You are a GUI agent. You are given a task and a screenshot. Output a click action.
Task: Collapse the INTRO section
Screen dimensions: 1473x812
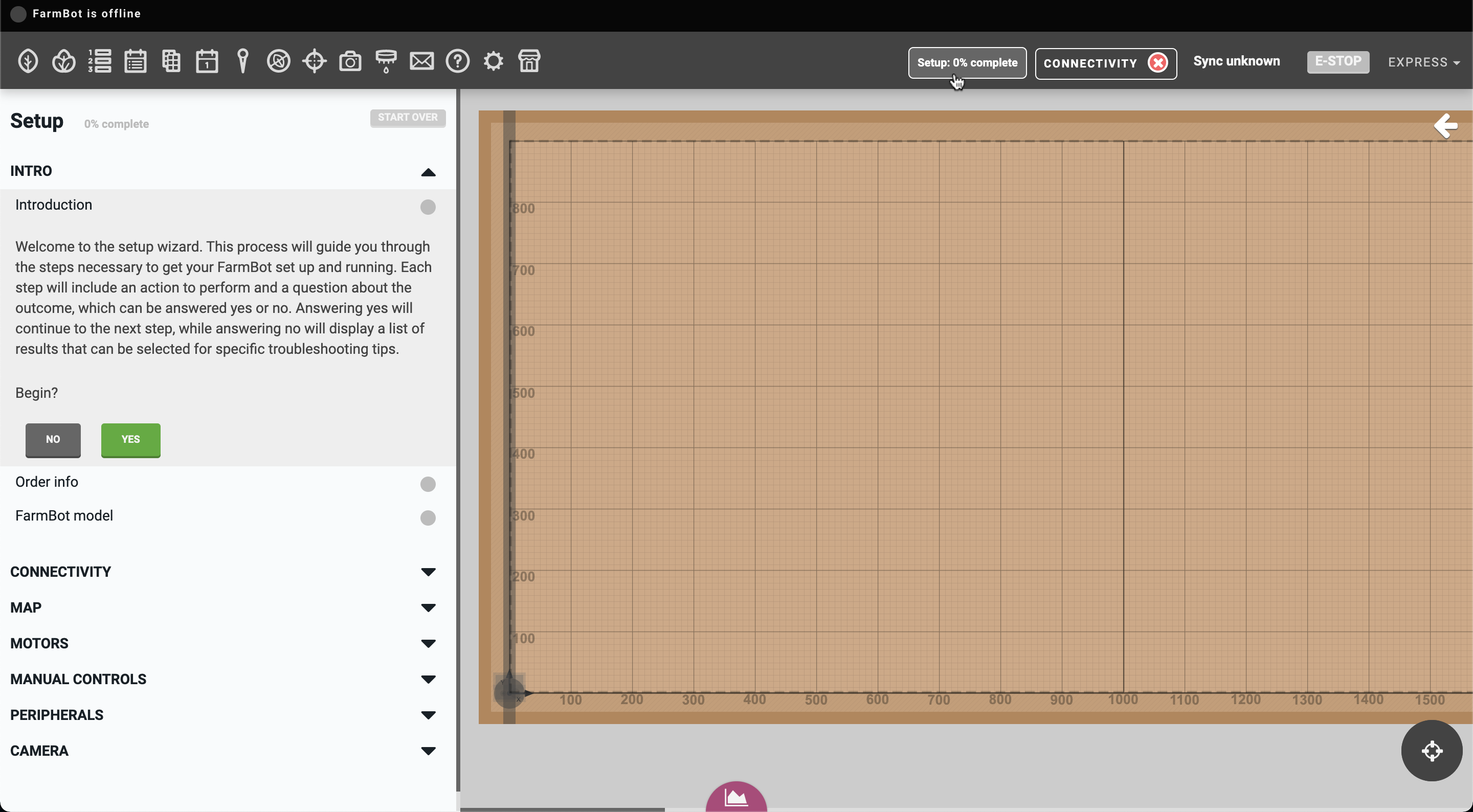[x=428, y=171]
